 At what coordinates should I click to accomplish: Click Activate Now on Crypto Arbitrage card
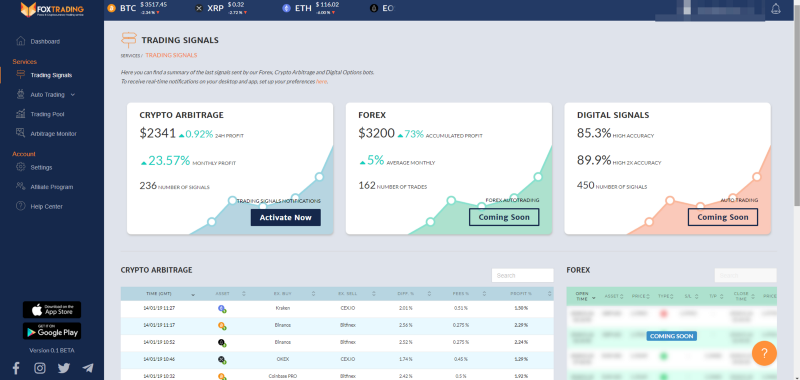[286, 217]
